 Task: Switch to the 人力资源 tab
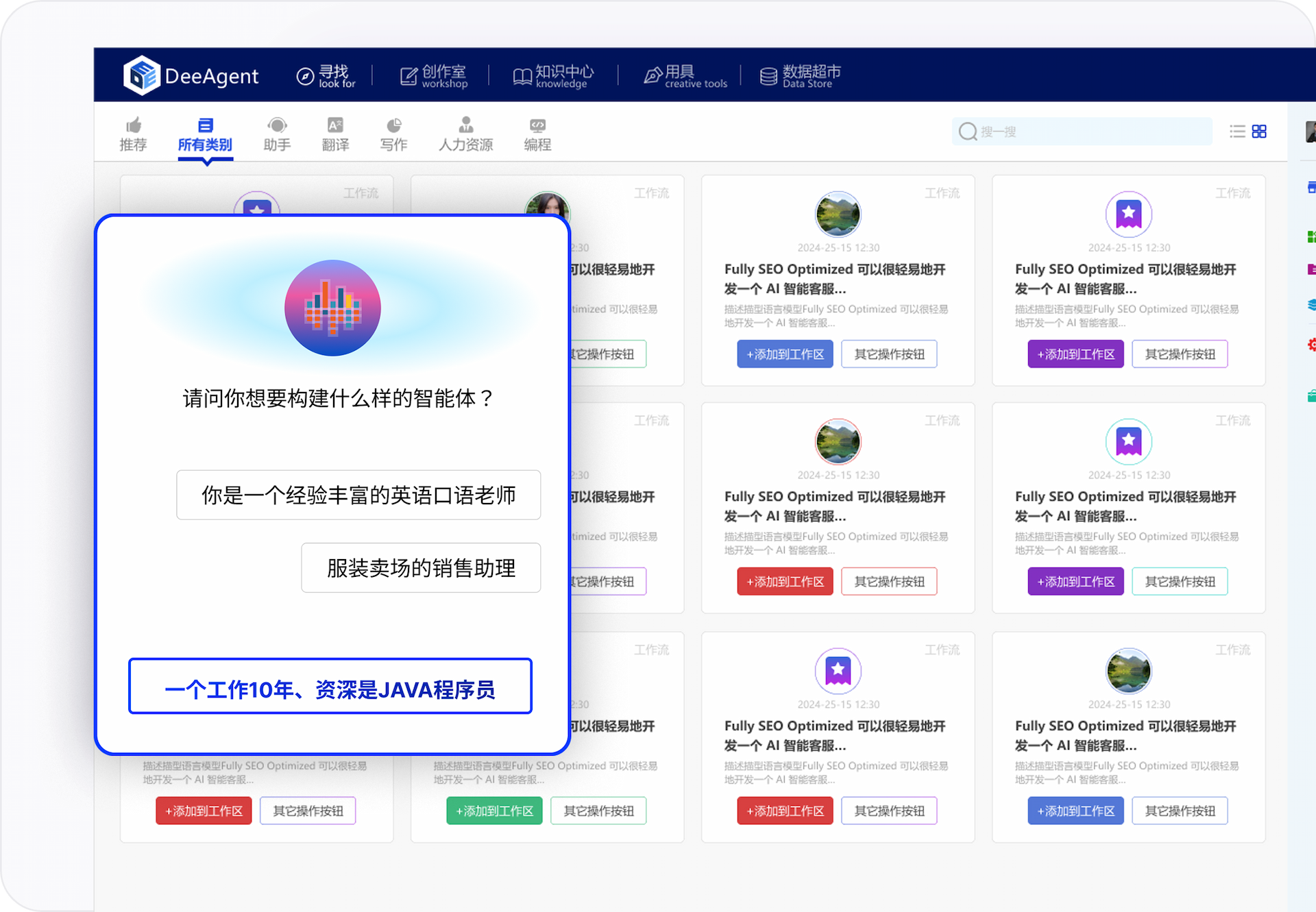(465, 135)
